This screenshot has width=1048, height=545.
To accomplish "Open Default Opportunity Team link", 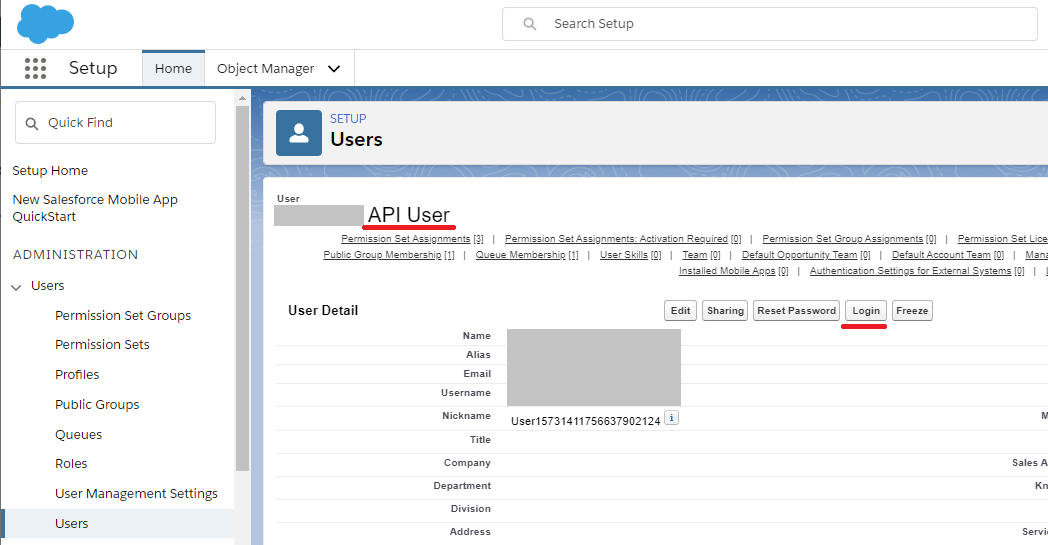I will (x=806, y=255).
